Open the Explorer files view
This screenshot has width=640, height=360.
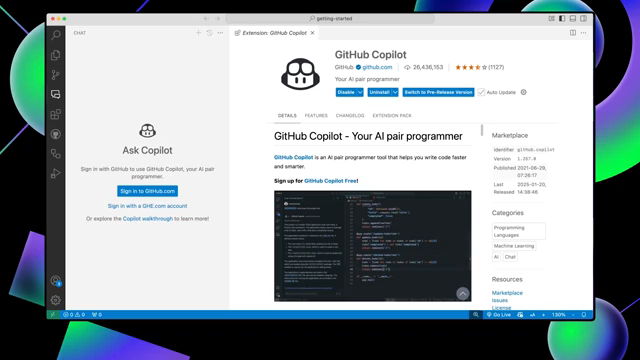tap(56, 55)
